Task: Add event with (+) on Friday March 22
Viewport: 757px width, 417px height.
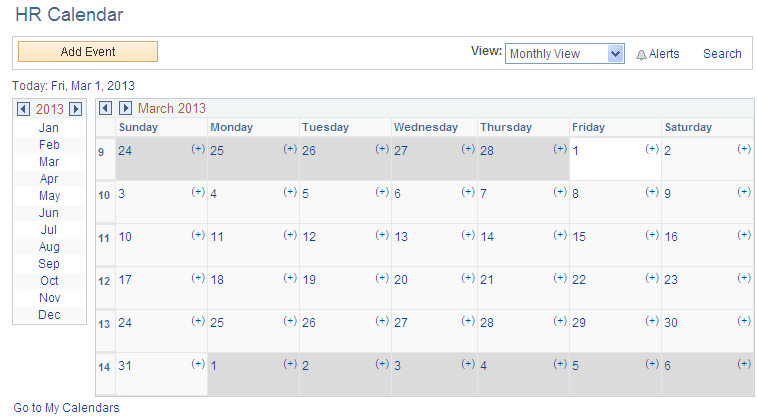Action: click(652, 278)
